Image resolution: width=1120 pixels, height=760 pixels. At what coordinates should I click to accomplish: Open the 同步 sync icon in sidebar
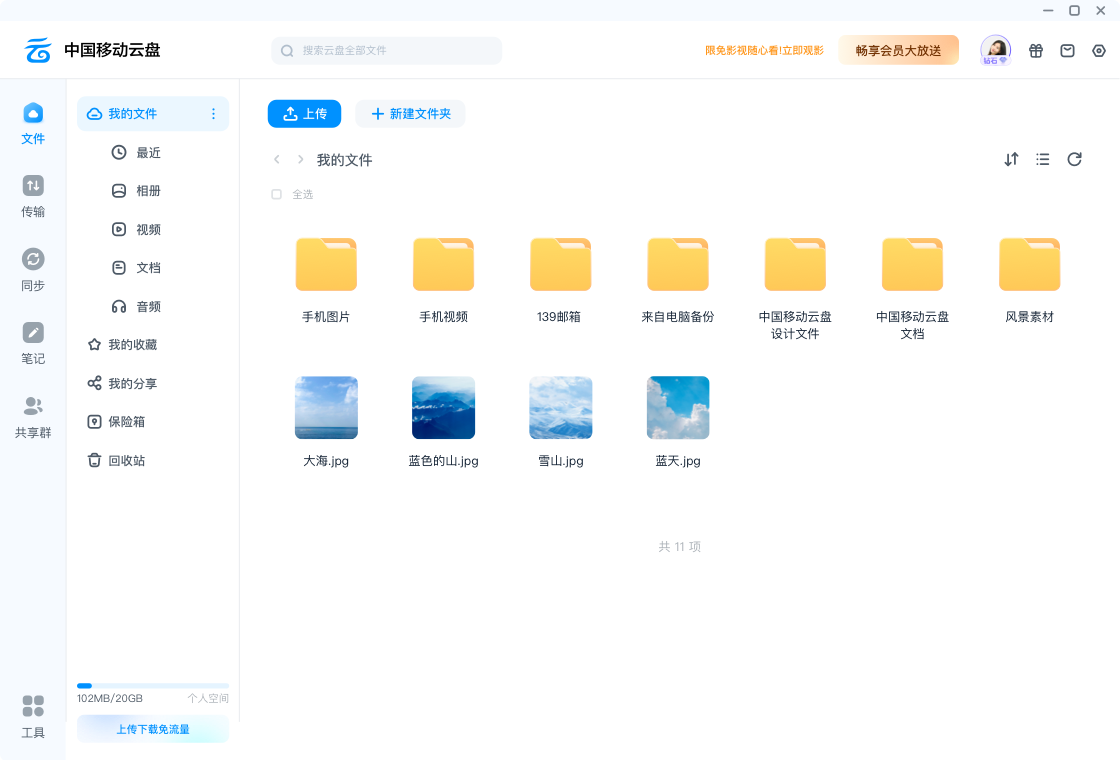[x=33, y=260]
